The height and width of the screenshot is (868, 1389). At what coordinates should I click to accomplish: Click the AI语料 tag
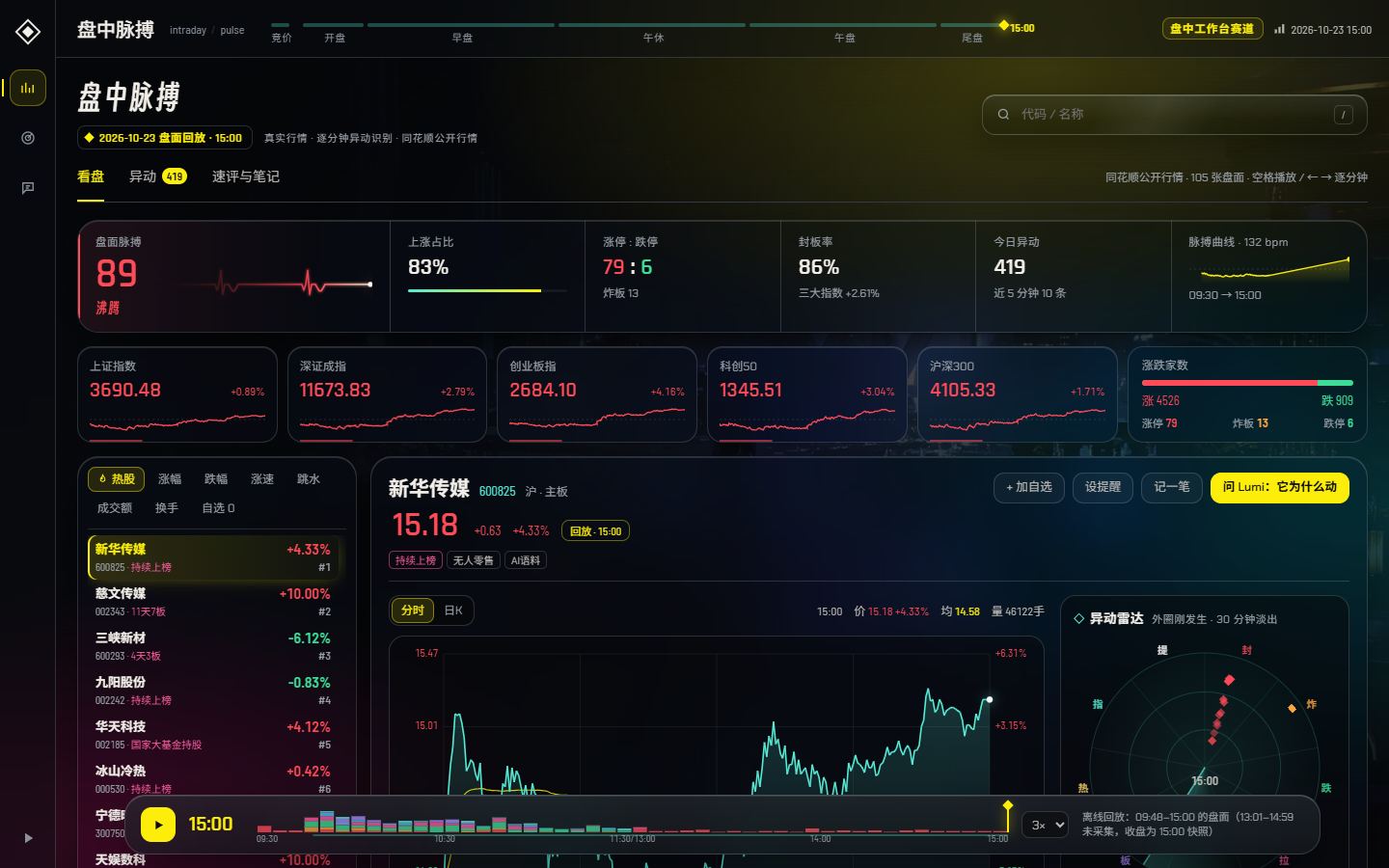click(x=526, y=560)
